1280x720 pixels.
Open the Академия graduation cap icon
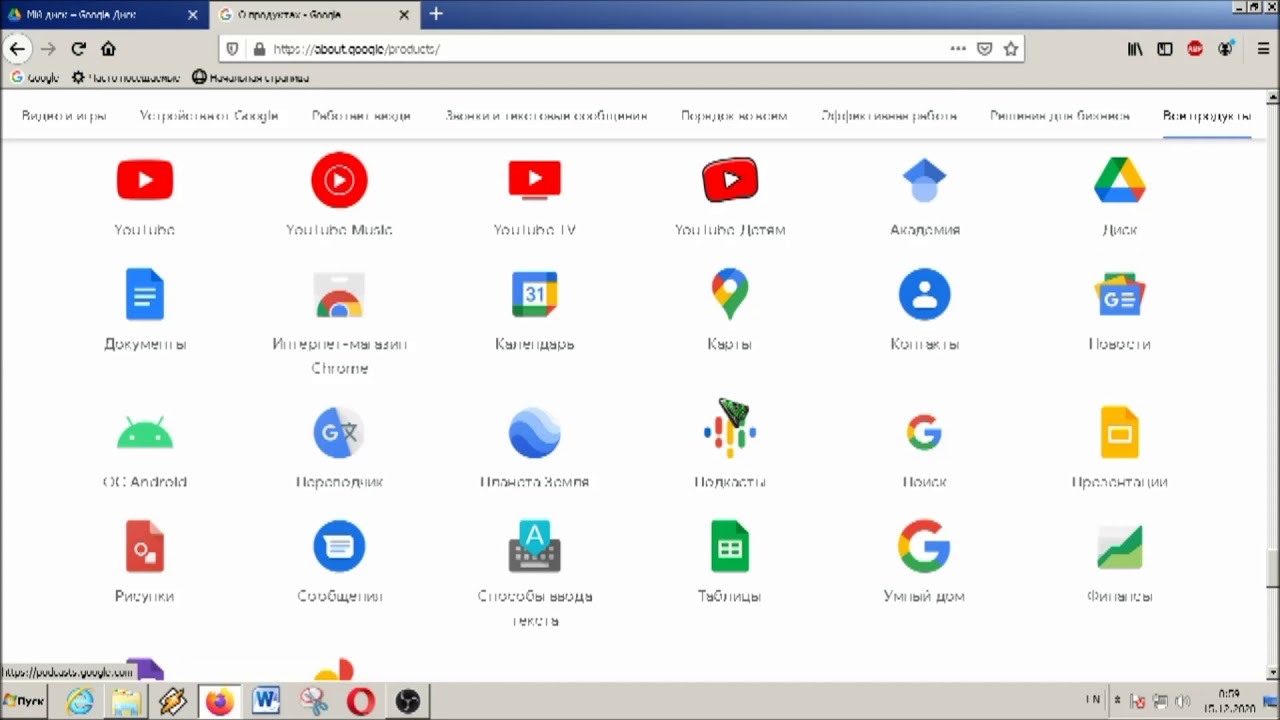(924, 180)
